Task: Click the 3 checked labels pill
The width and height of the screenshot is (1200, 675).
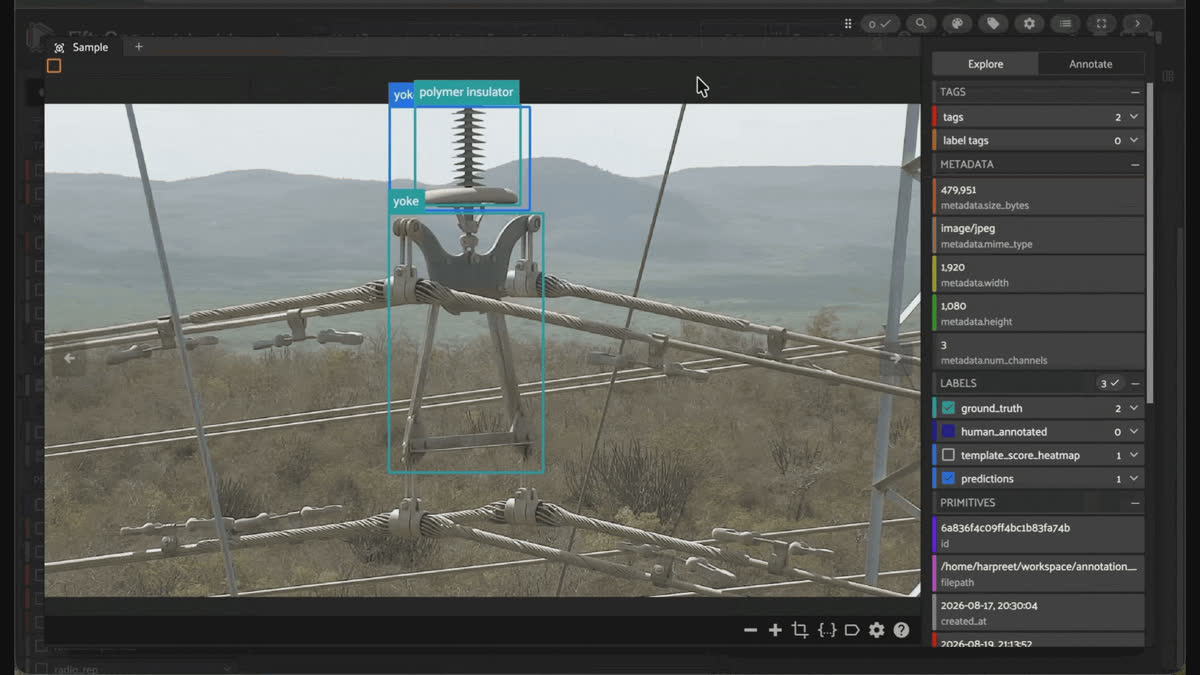Action: point(1109,383)
